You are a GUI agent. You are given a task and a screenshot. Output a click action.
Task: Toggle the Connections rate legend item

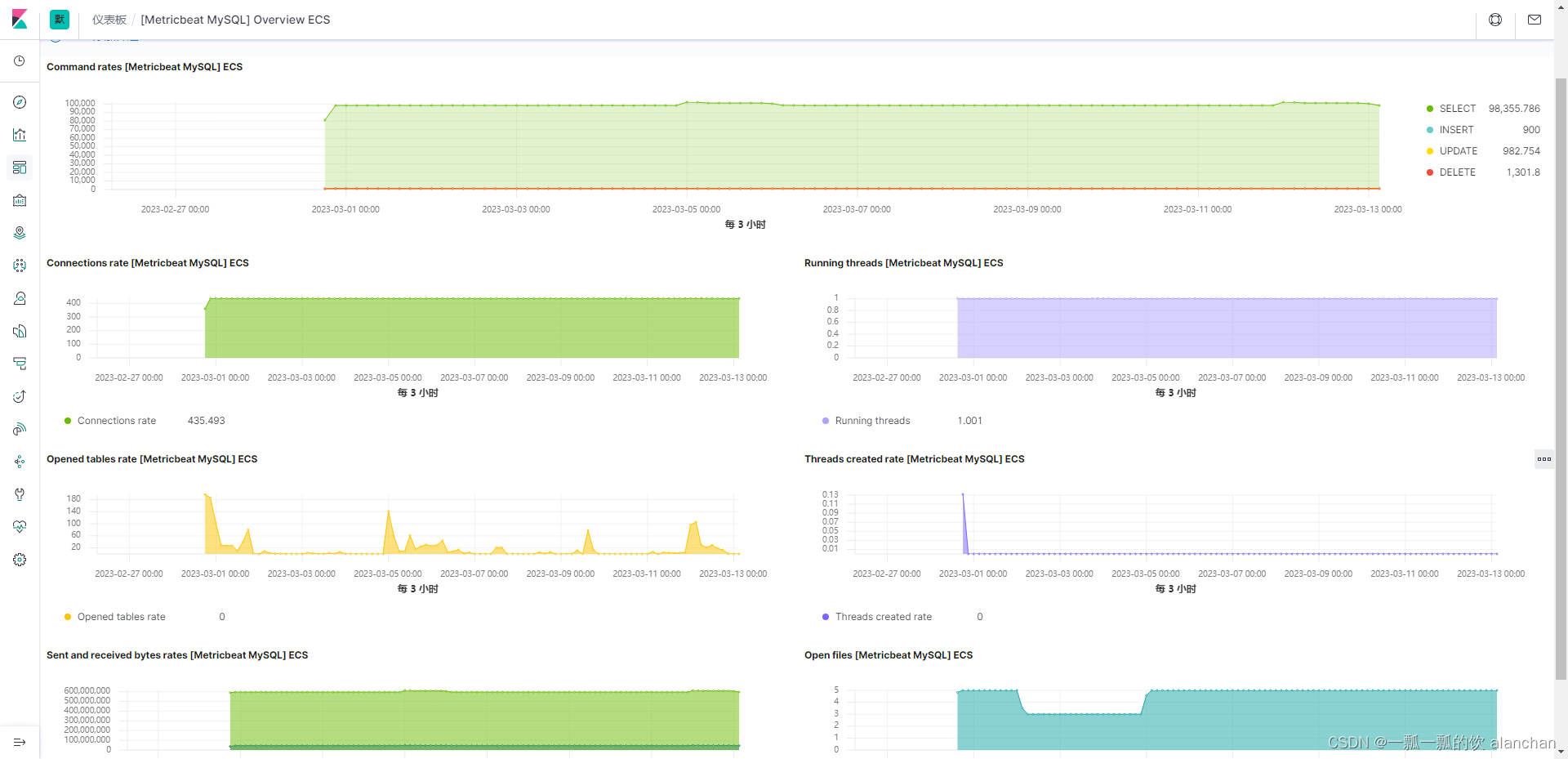(116, 420)
